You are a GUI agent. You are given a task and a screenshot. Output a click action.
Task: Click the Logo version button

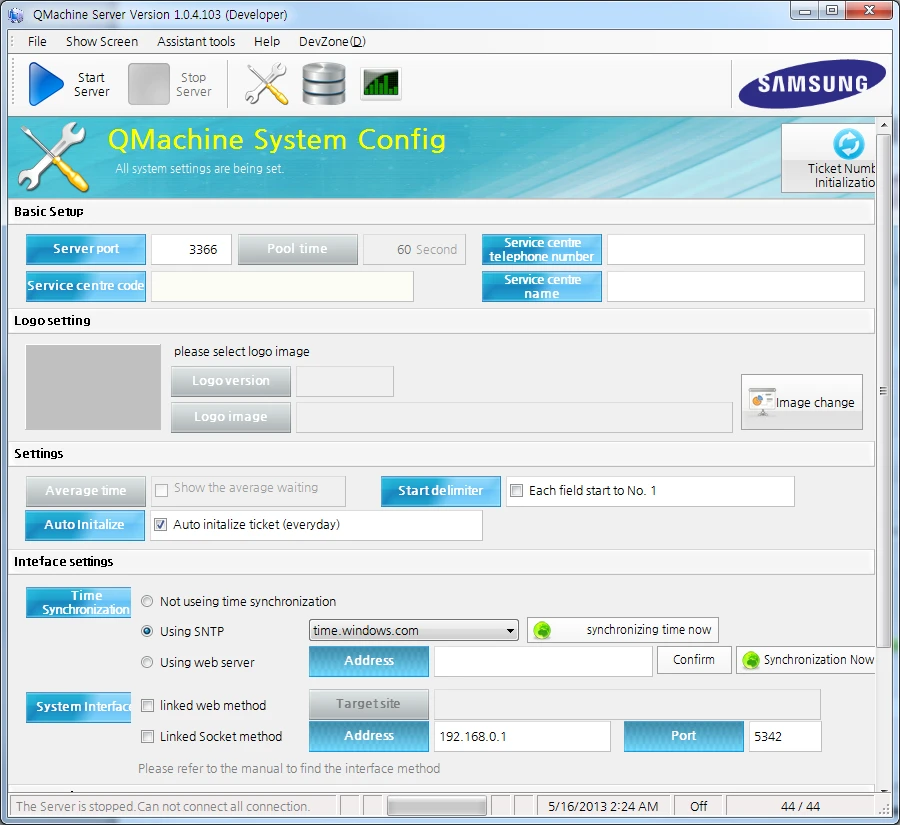[x=231, y=381]
